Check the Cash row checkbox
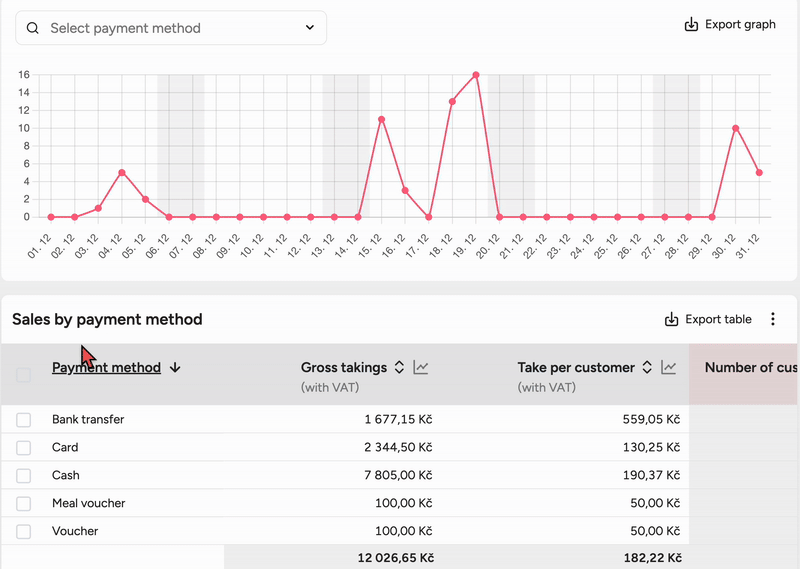Viewport: 800px width, 569px height. coord(24,476)
